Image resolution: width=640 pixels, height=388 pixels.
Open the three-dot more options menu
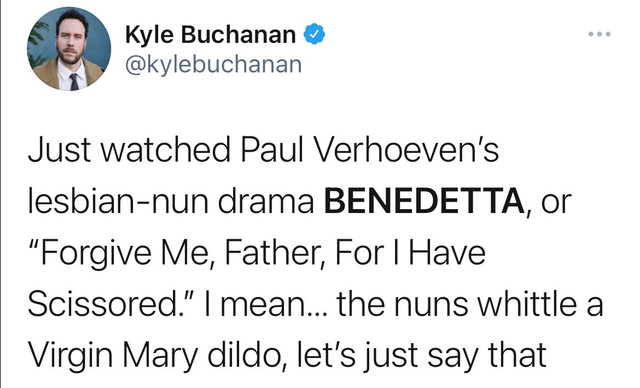pos(599,34)
